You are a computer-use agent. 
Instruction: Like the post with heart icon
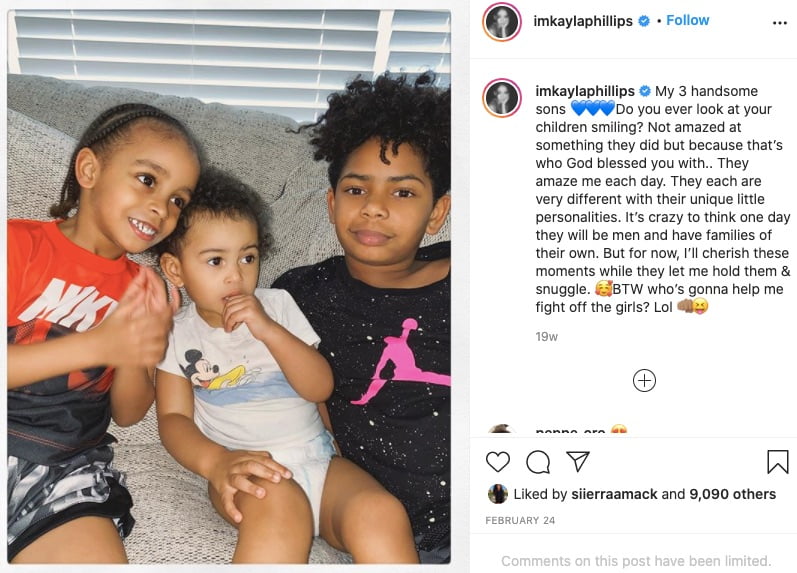coord(498,462)
